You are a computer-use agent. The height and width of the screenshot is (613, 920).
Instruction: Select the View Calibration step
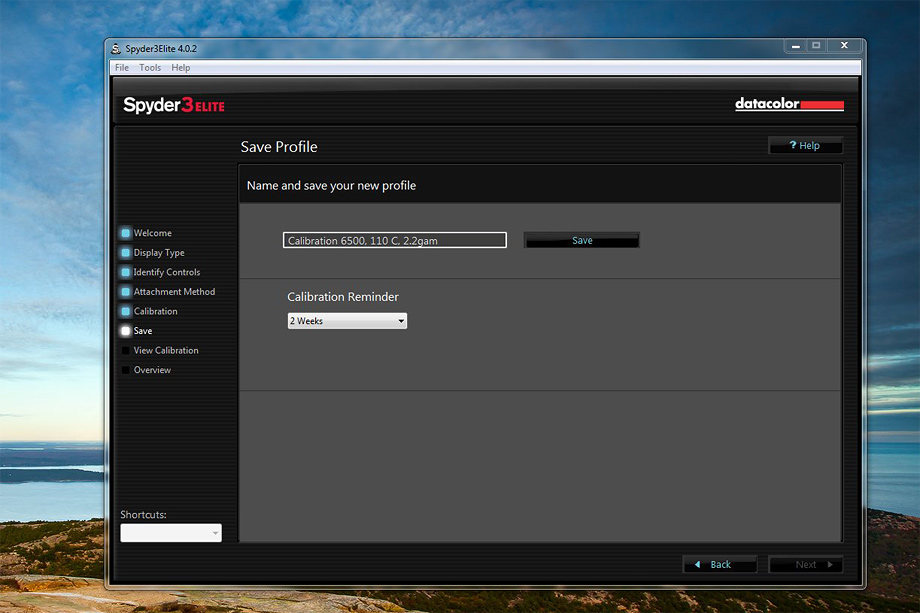click(166, 350)
